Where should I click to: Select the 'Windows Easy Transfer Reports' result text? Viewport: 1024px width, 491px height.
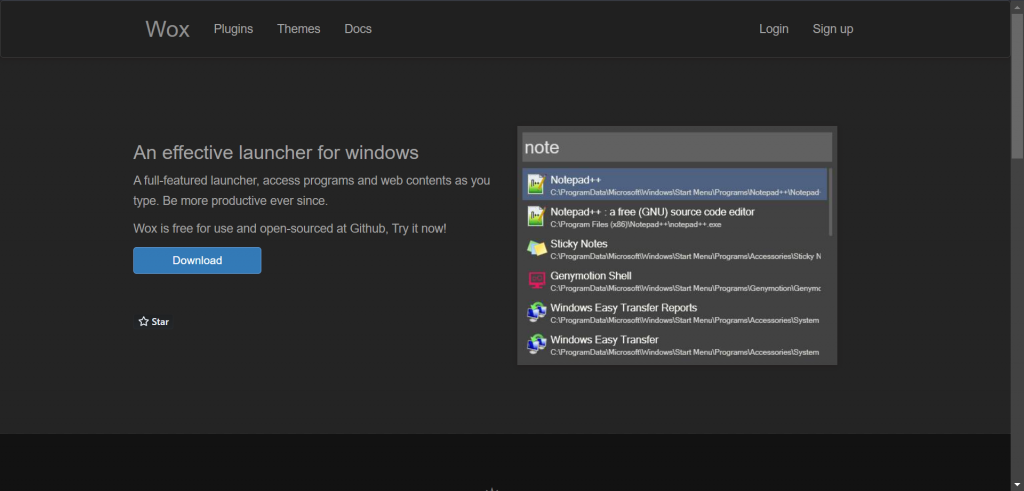[x=624, y=308]
